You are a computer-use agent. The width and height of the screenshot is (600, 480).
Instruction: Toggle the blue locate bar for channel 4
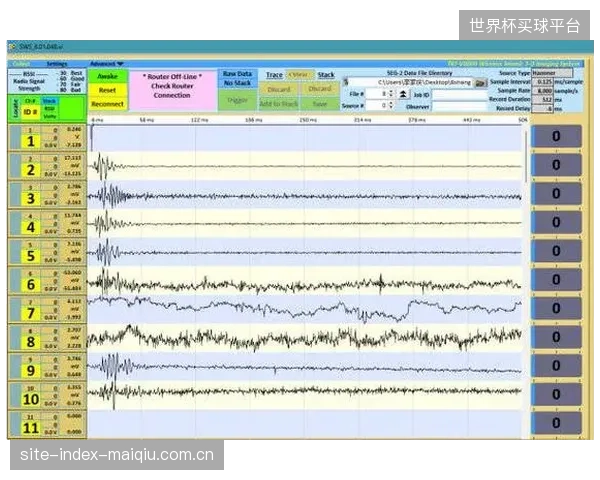[x=15, y=224]
